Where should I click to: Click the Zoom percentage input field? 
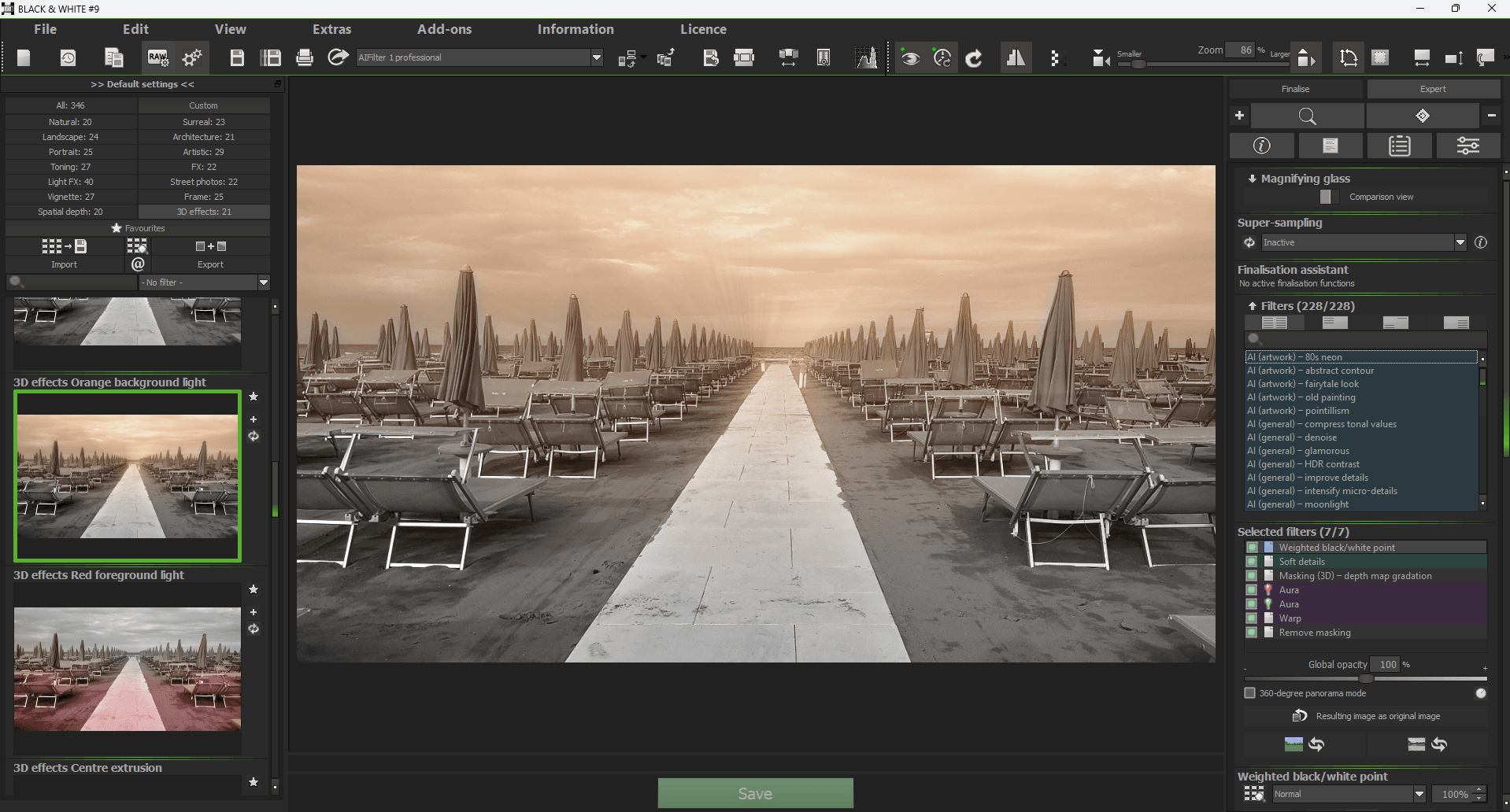tap(1240, 50)
